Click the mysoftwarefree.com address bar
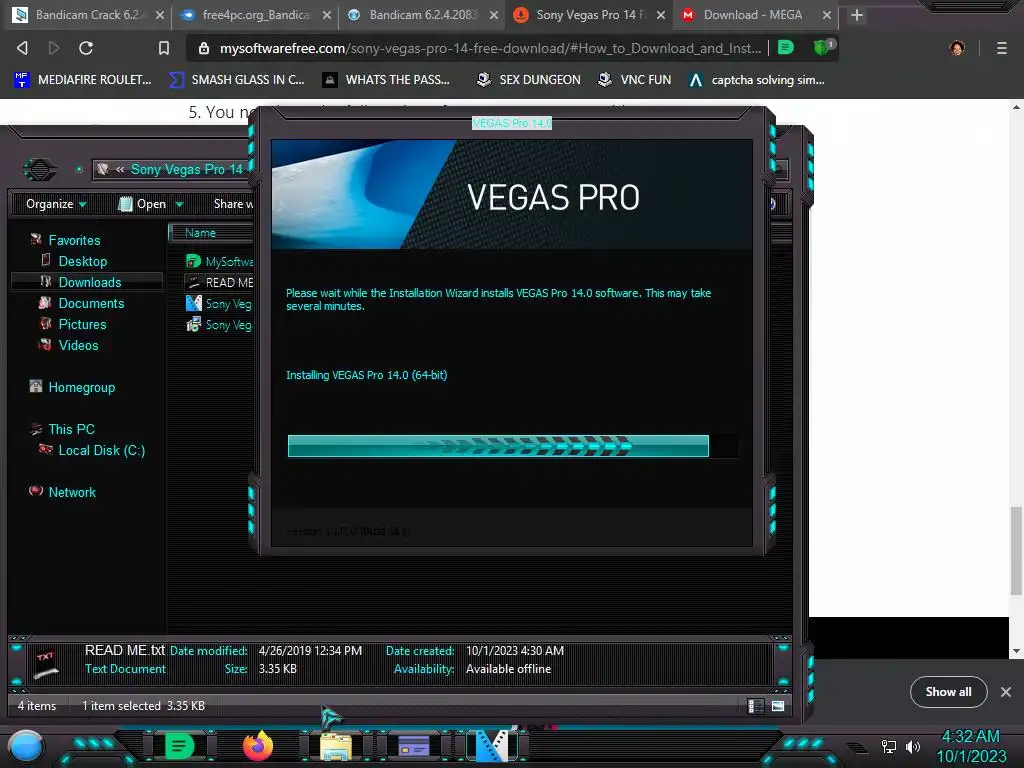Screen dimensions: 1024x768 click(x=490, y=48)
